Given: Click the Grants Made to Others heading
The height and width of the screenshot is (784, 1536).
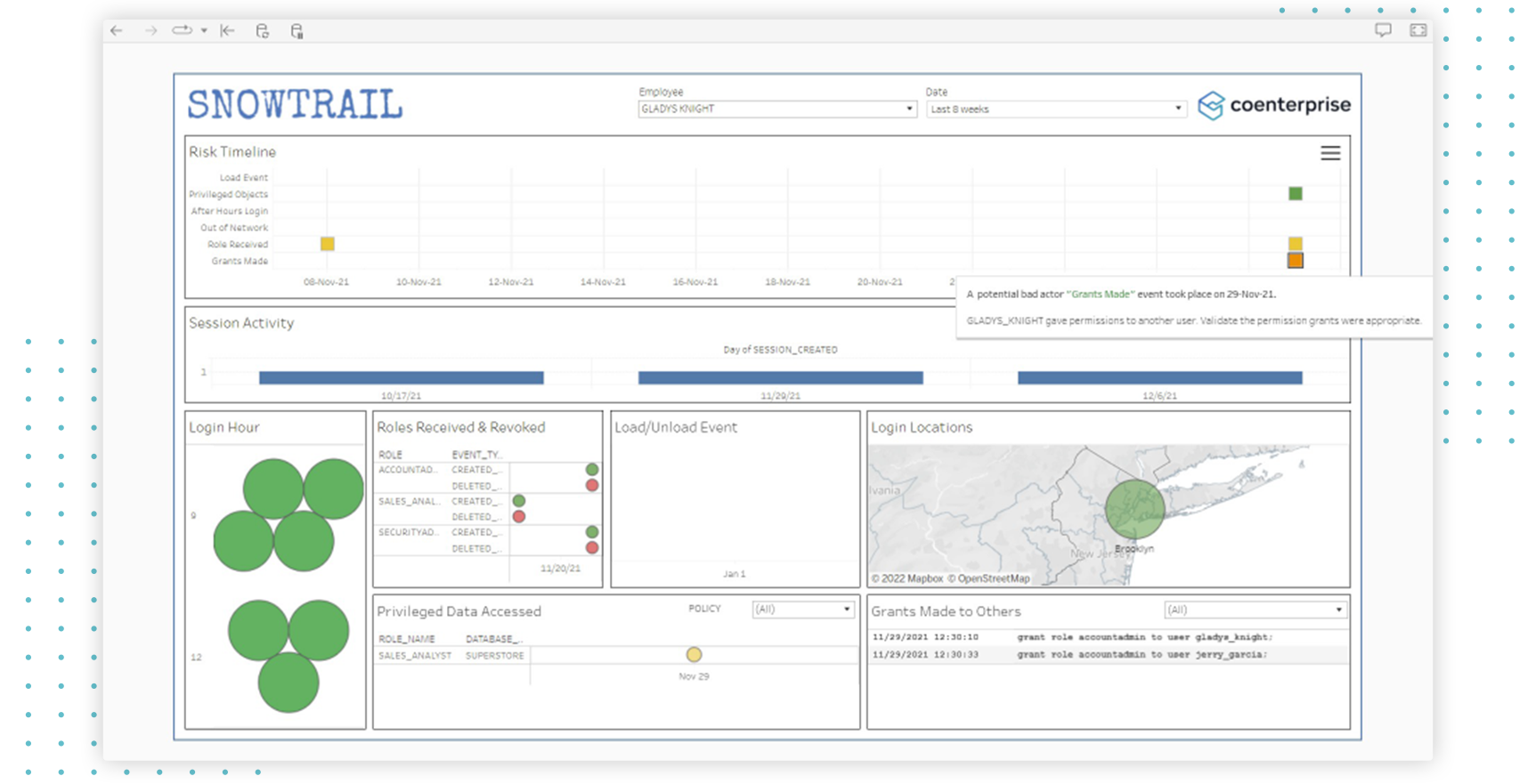Looking at the screenshot, I should (x=946, y=611).
